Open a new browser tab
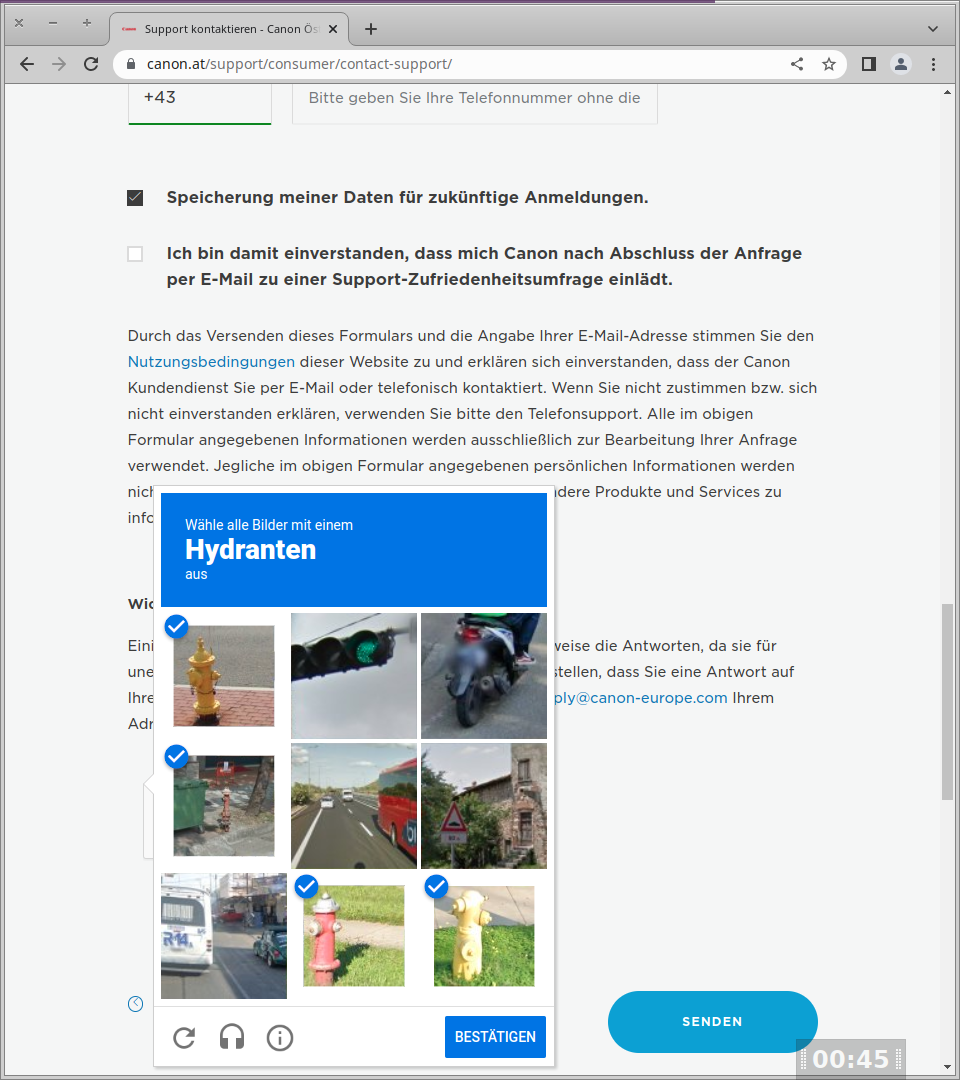 [x=371, y=29]
